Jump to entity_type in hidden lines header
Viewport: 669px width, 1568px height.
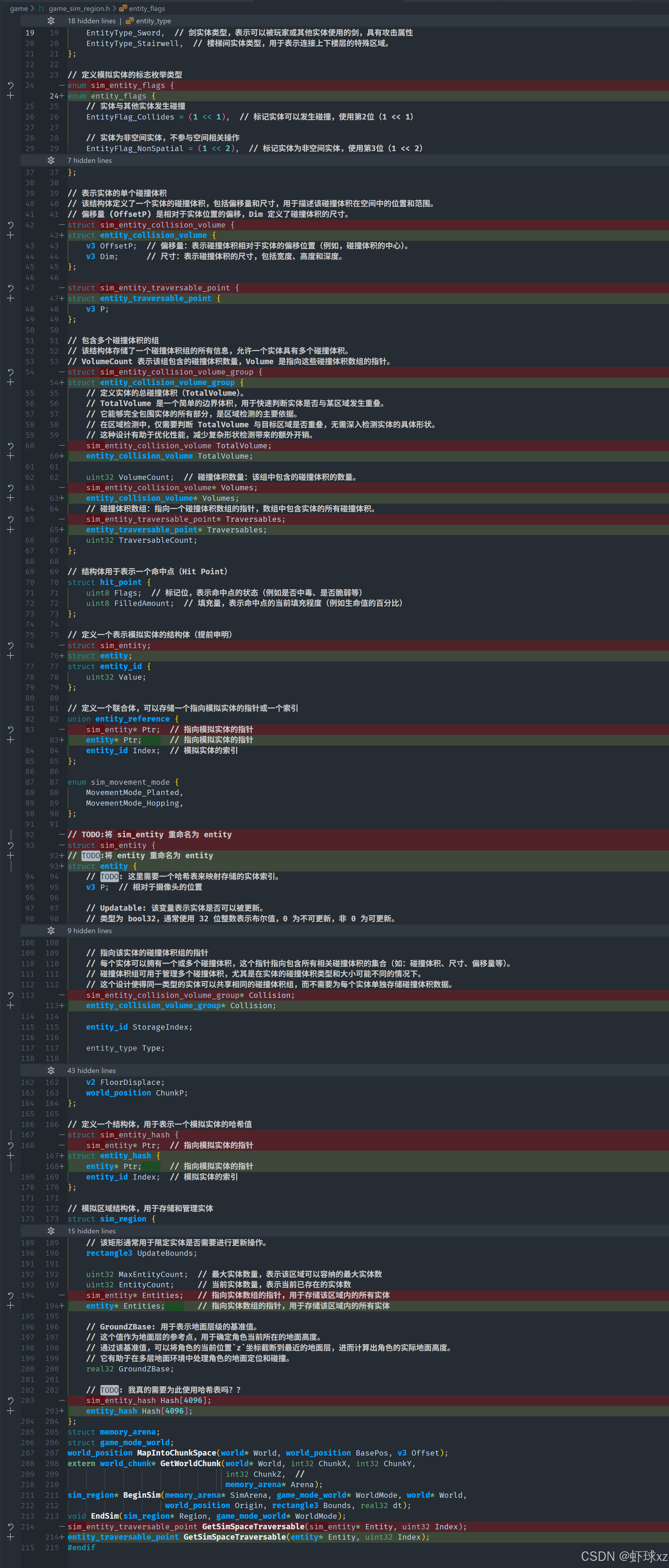point(153,21)
